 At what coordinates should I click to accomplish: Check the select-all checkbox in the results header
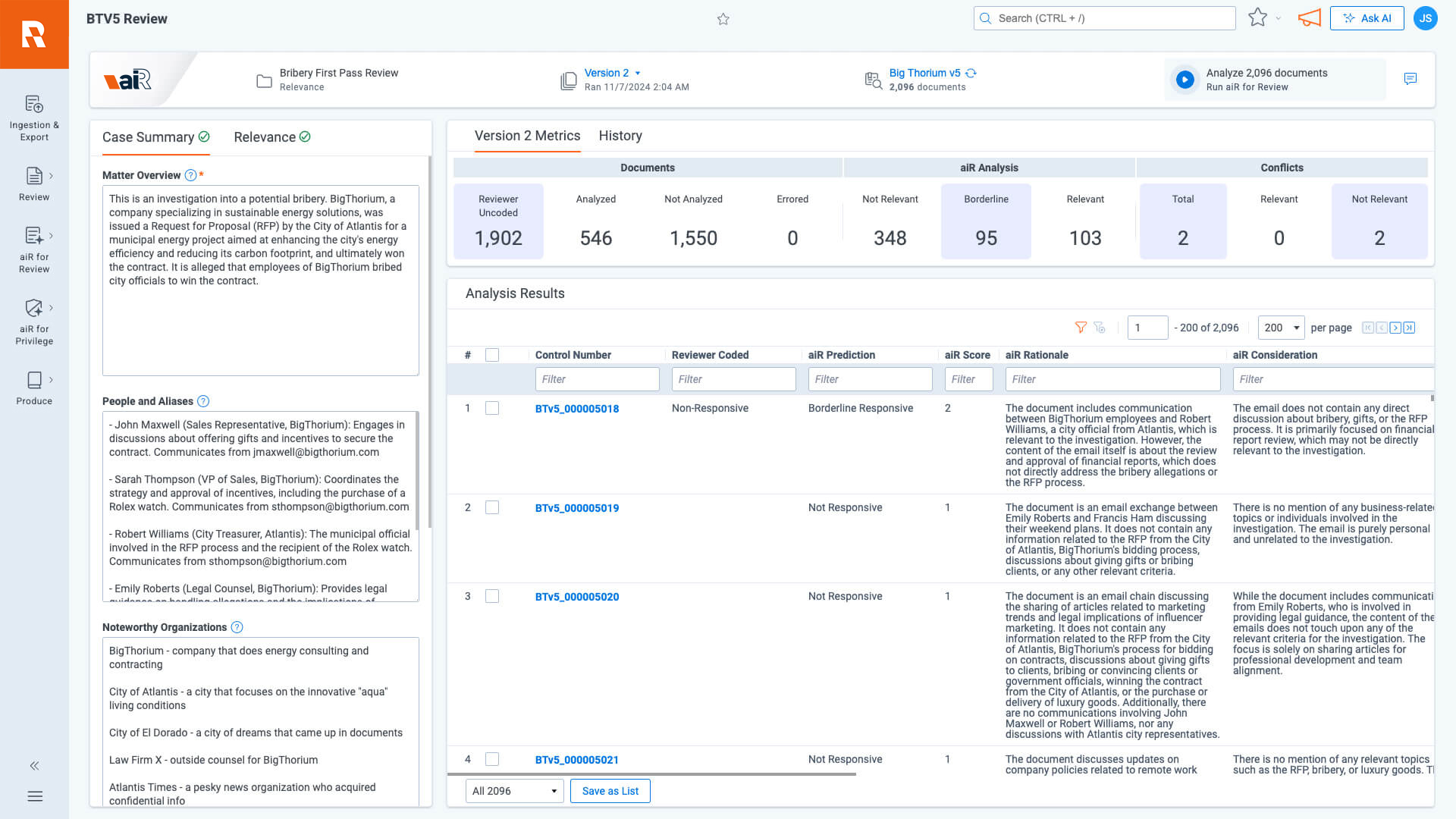point(491,354)
